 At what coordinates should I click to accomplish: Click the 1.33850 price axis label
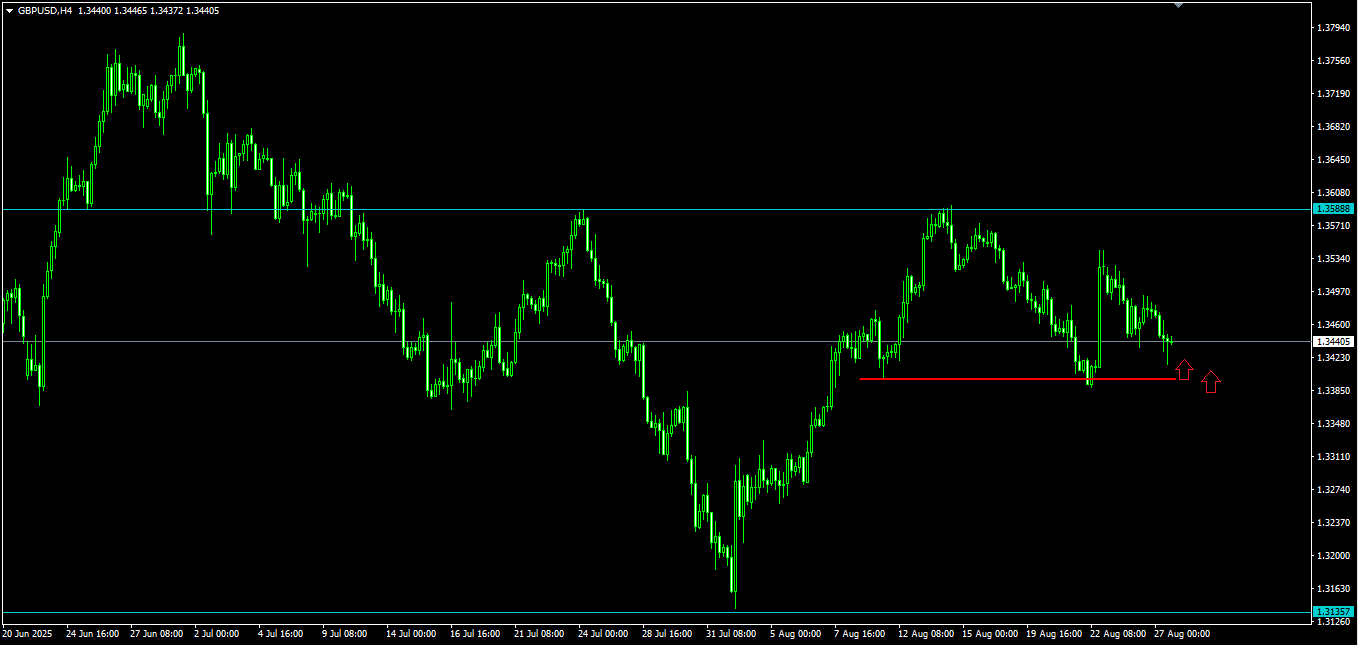pyautogui.click(x=1335, y=391)
